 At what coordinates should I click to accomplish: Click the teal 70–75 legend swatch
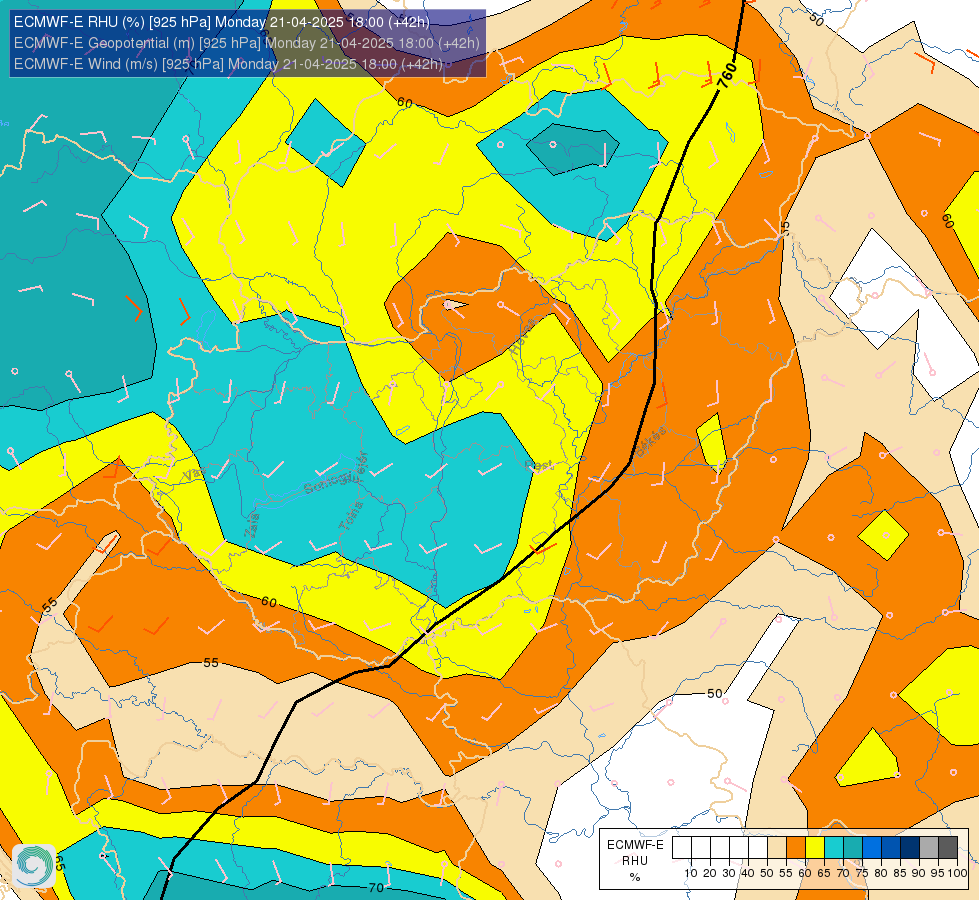(853, 848)
